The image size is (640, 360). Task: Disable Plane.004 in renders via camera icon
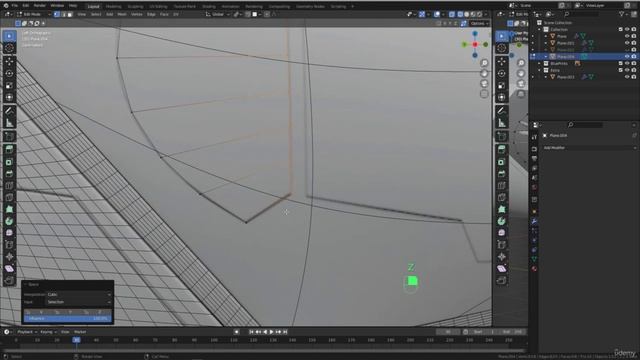pyautogui.click(x=634, y=56)
